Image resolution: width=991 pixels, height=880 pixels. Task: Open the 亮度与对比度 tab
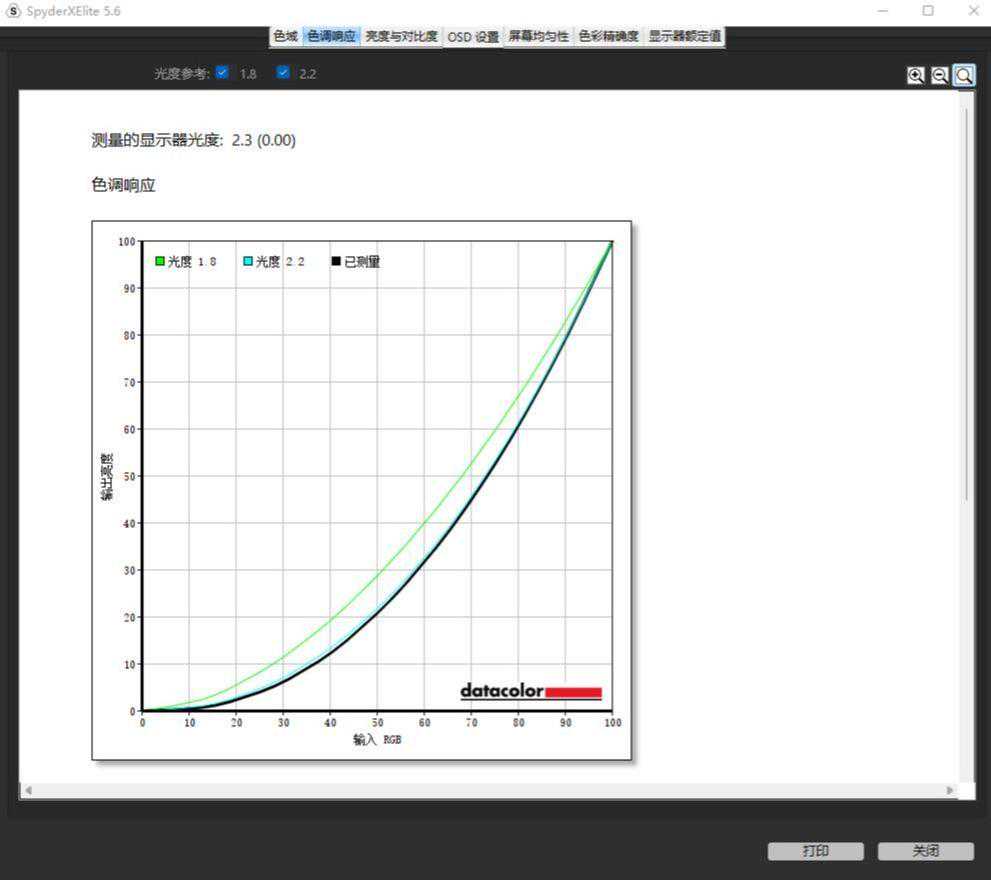pos(401,36)
